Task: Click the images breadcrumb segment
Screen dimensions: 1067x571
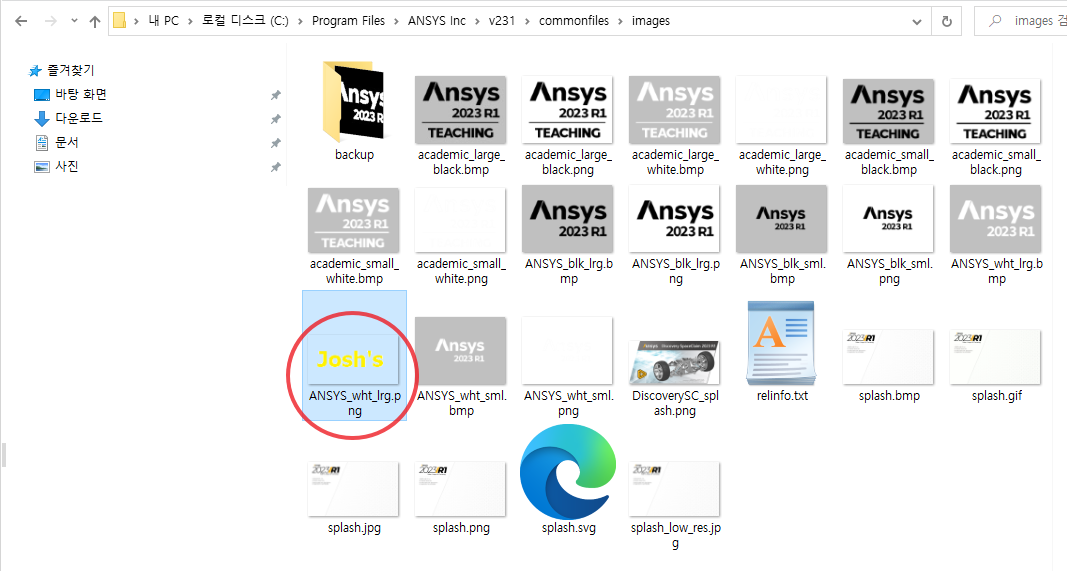Action: click(651, 21)
